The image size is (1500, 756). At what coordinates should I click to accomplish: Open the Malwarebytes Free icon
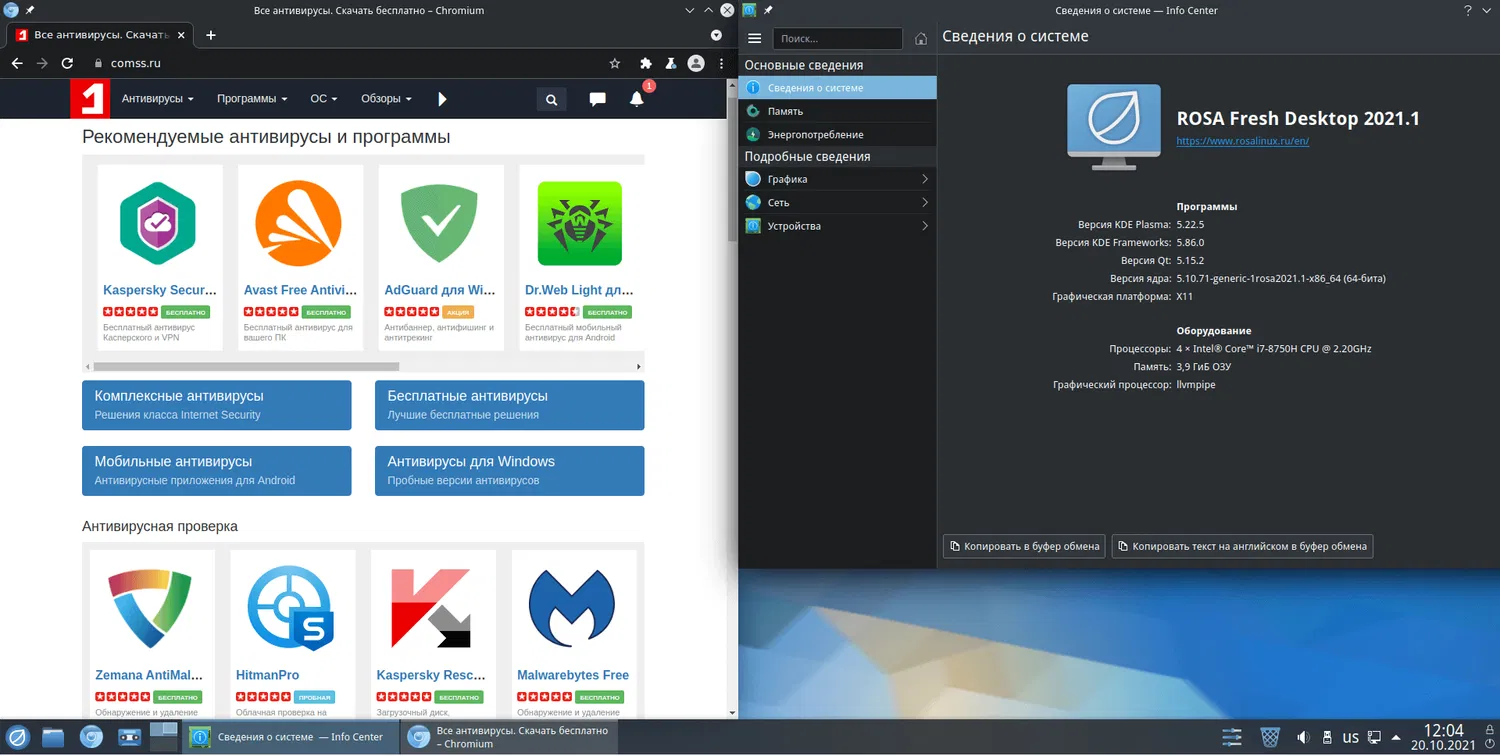572,608
